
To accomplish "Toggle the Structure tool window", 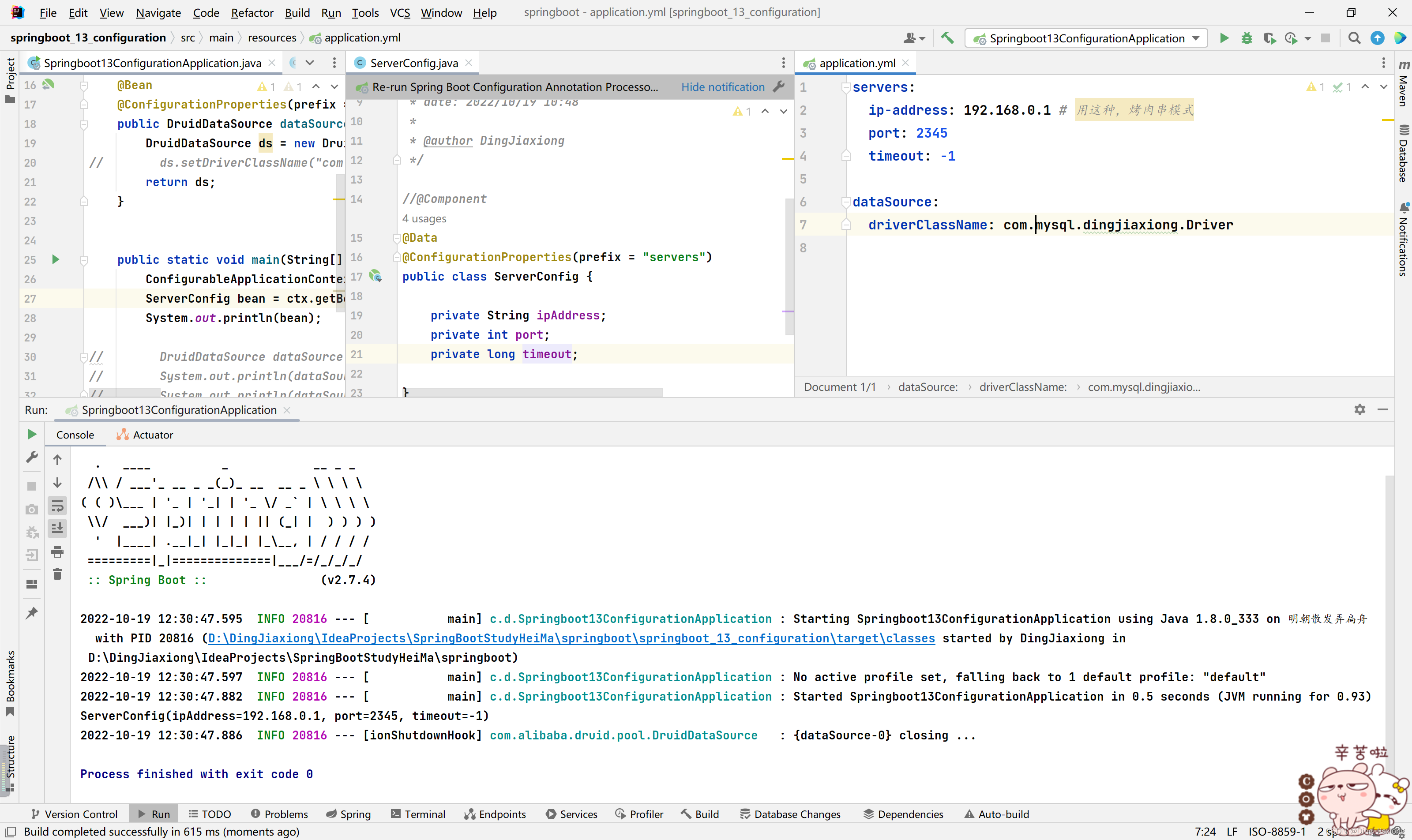I will coord(10,764).
